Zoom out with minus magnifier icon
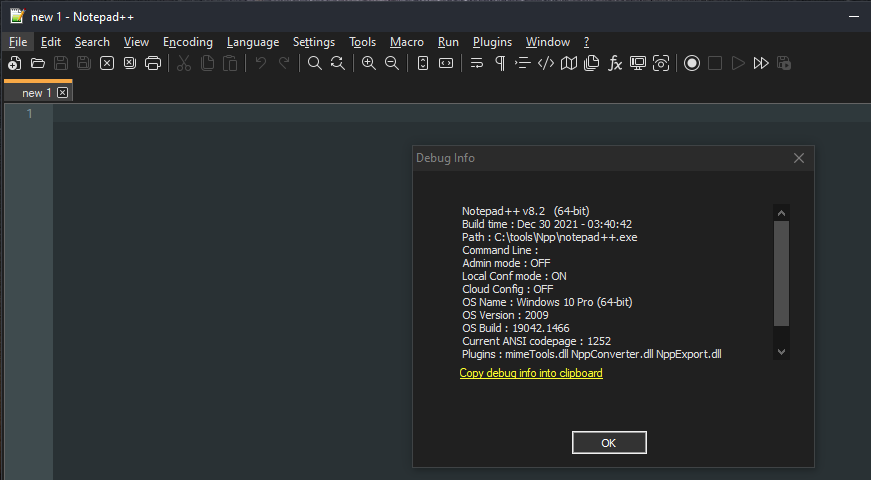This screenshot has width=871, height=480. (x=392, y=63)
